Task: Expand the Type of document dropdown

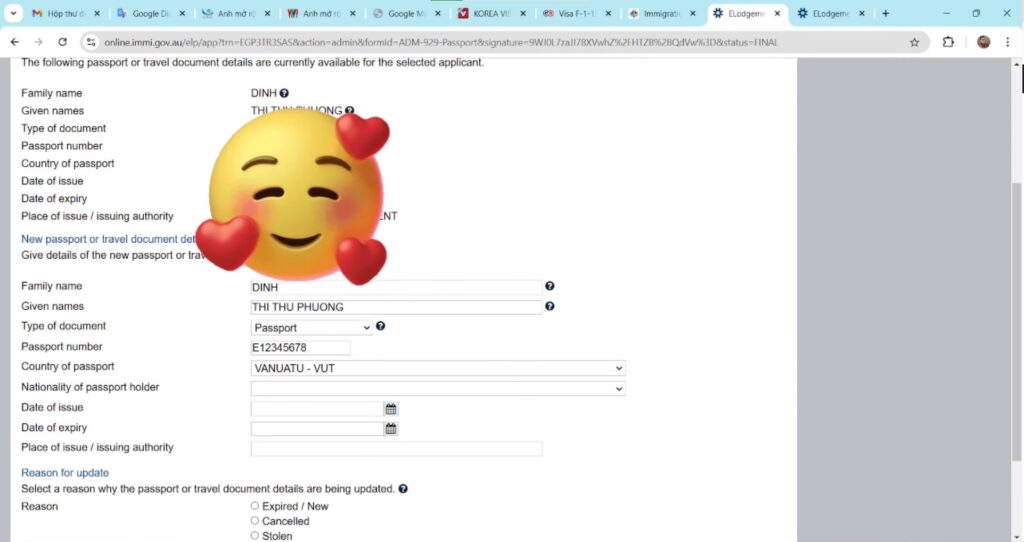Action: coord(311,328)
